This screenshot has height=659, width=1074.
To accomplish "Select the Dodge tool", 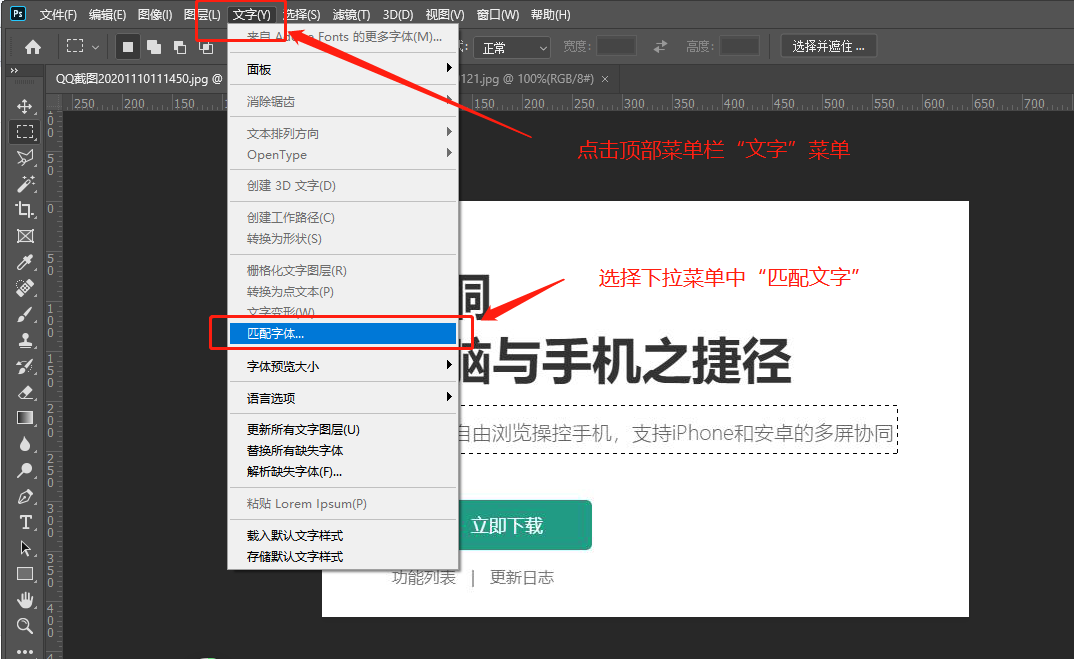I will (x=25, y=470).
